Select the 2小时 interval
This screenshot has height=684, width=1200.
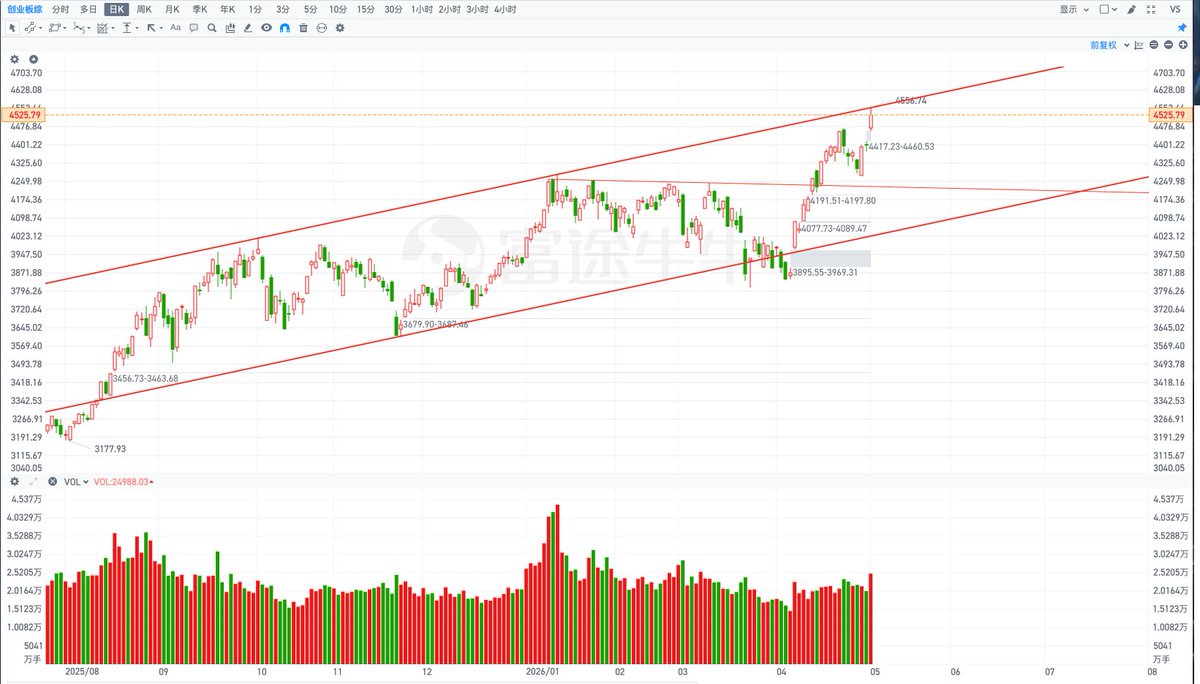point(451,9)
